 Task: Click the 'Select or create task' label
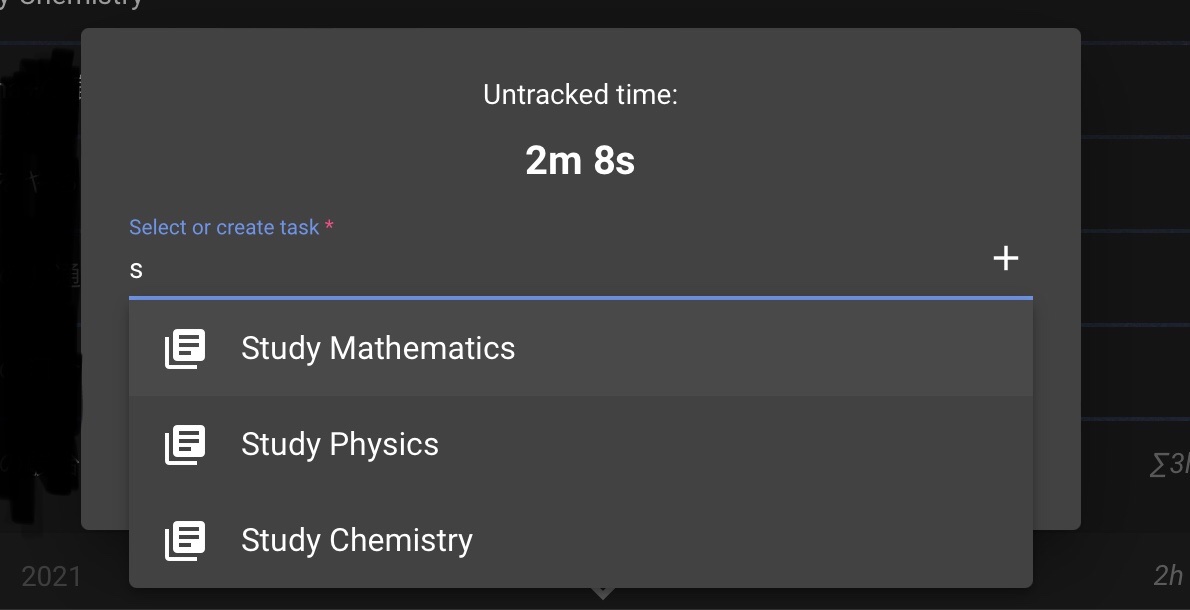click(222, 227)
